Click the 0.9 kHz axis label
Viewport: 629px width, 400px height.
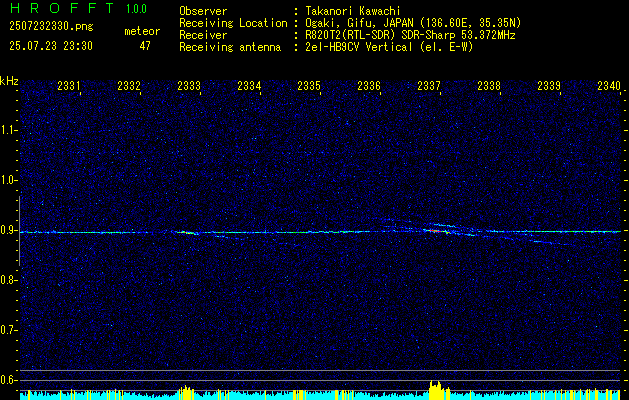pos(9,230)
